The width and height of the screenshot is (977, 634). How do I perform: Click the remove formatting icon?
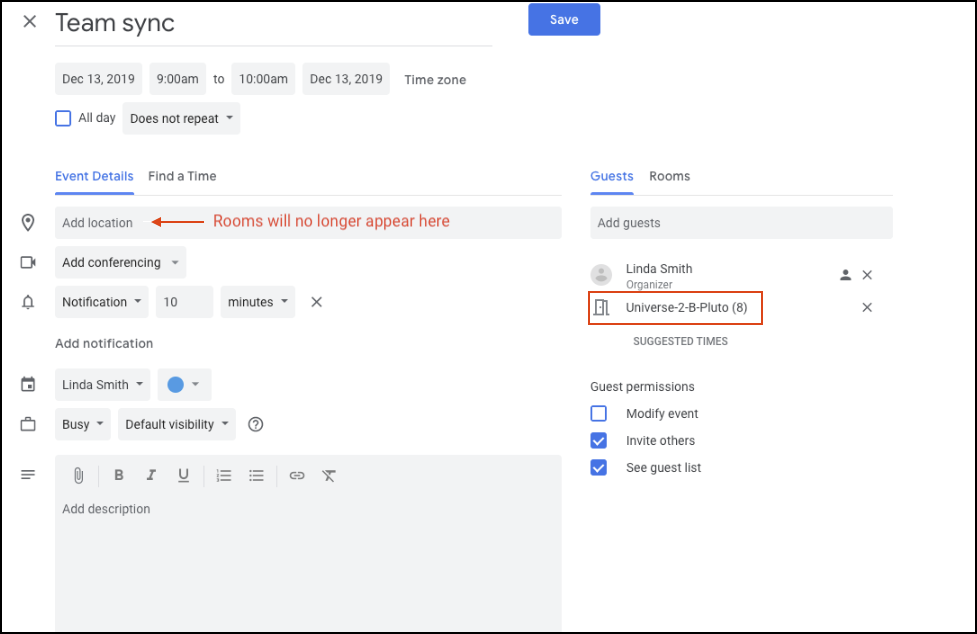click(x=329, y=476)
